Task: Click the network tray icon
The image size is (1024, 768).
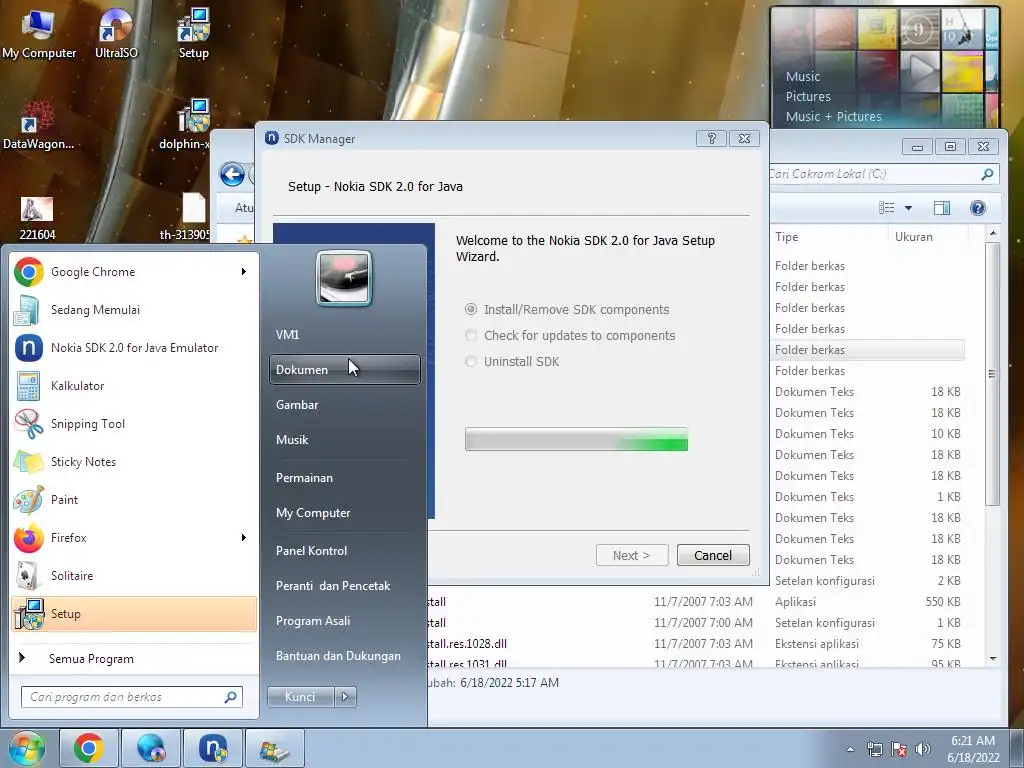Action: point(874,749)
